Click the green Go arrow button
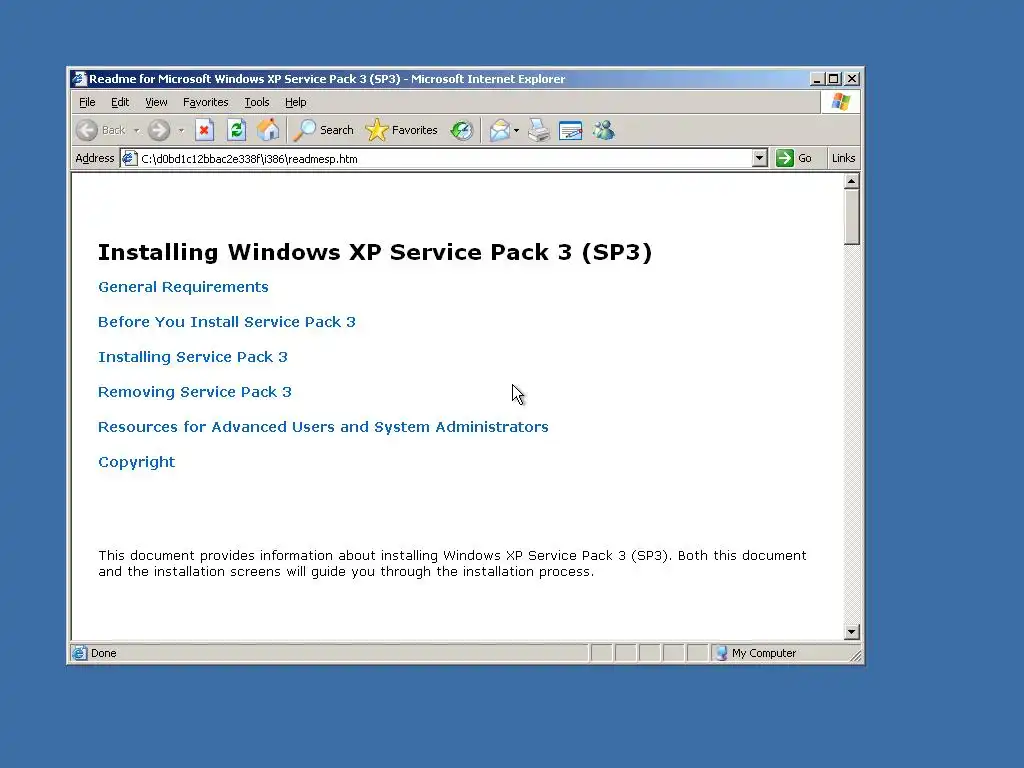This screenshot has width=1024, height=768. (784, 158)
